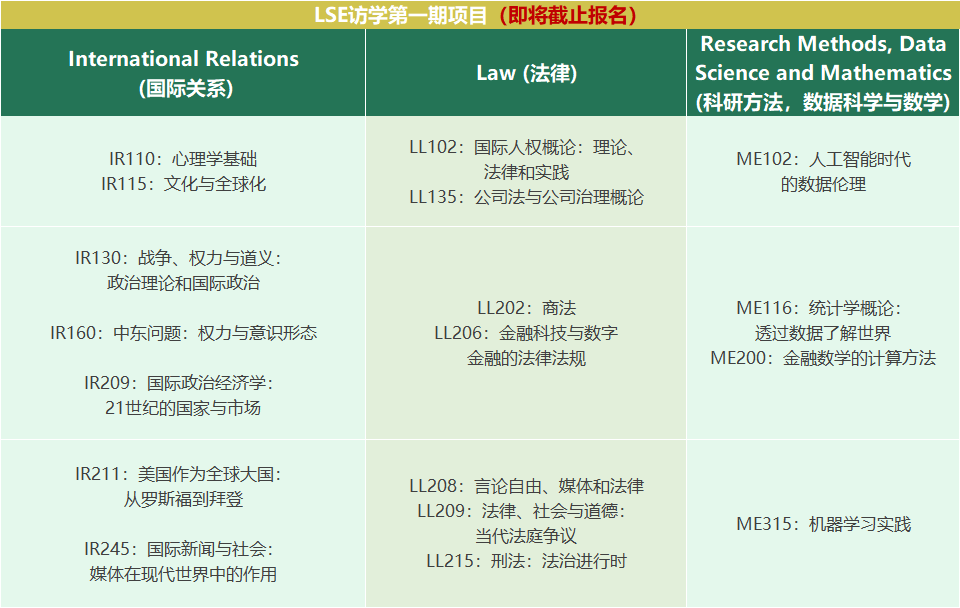Select the International Relations column header
Image resolution: width=960 pixels, height=608 pixels.
183,73
